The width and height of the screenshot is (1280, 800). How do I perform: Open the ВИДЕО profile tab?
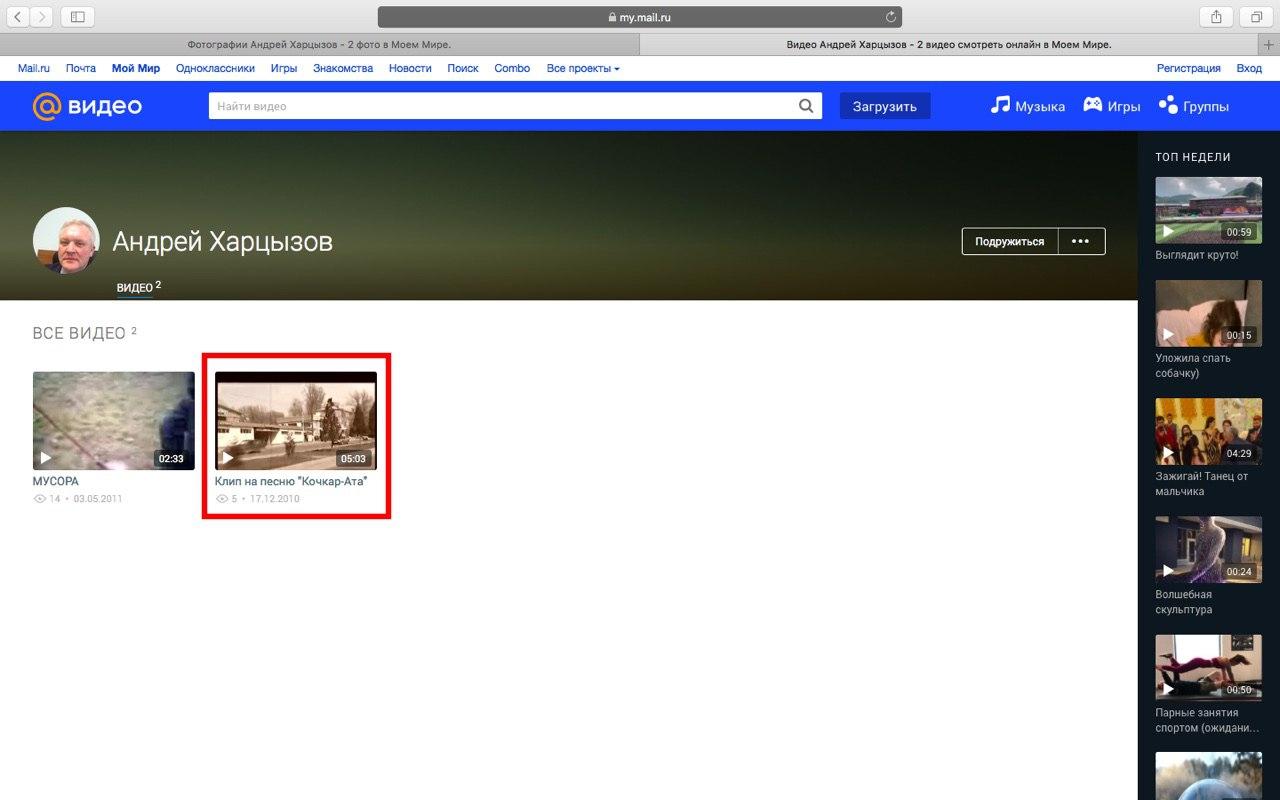tap(138, 288)
